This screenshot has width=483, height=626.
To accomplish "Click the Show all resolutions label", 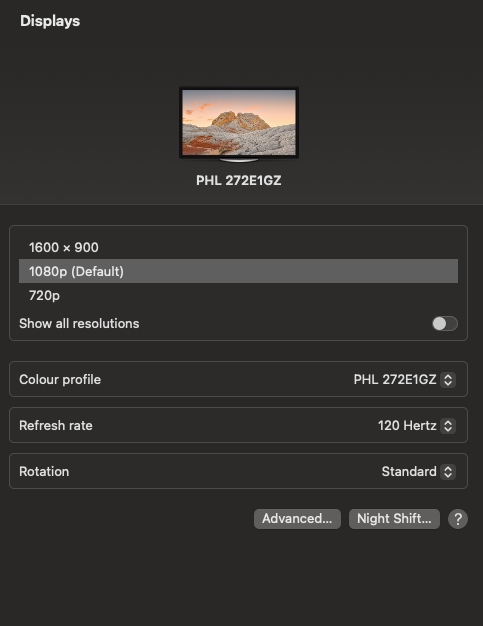I will 79,323.
